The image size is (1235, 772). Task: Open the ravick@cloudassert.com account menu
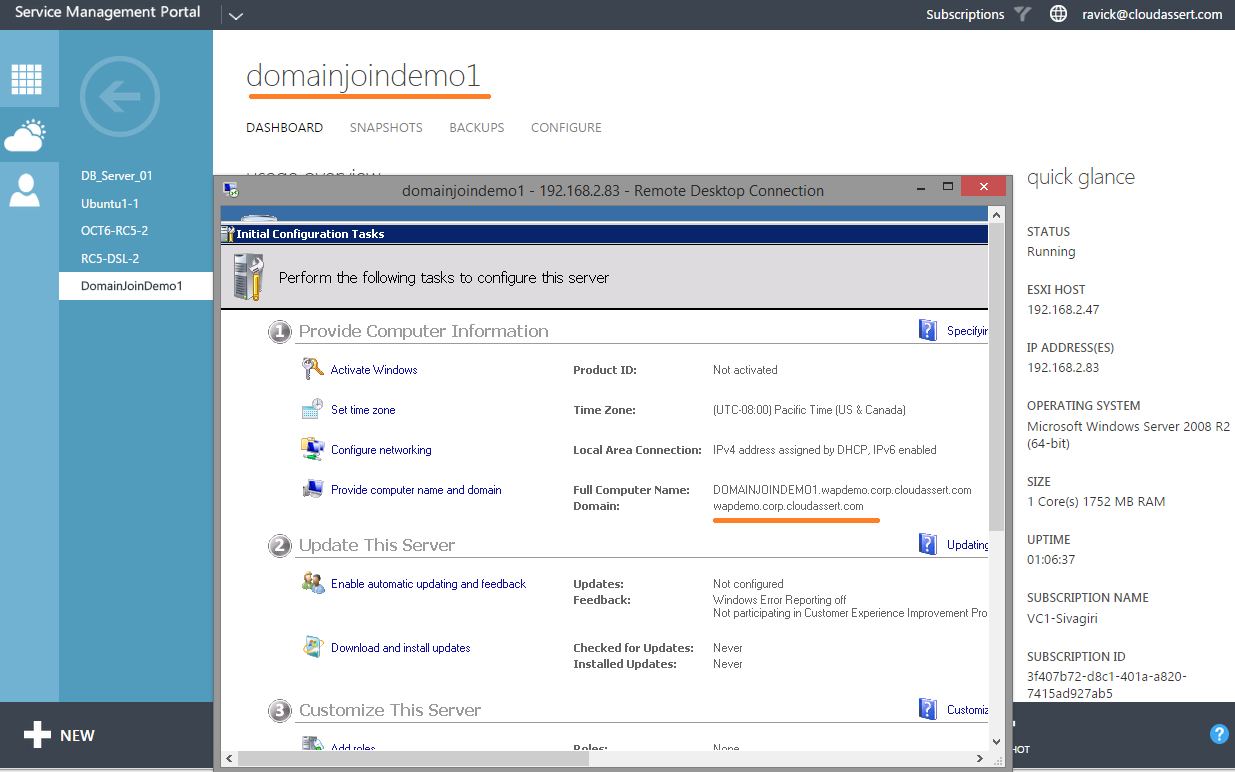[1152, 14]
